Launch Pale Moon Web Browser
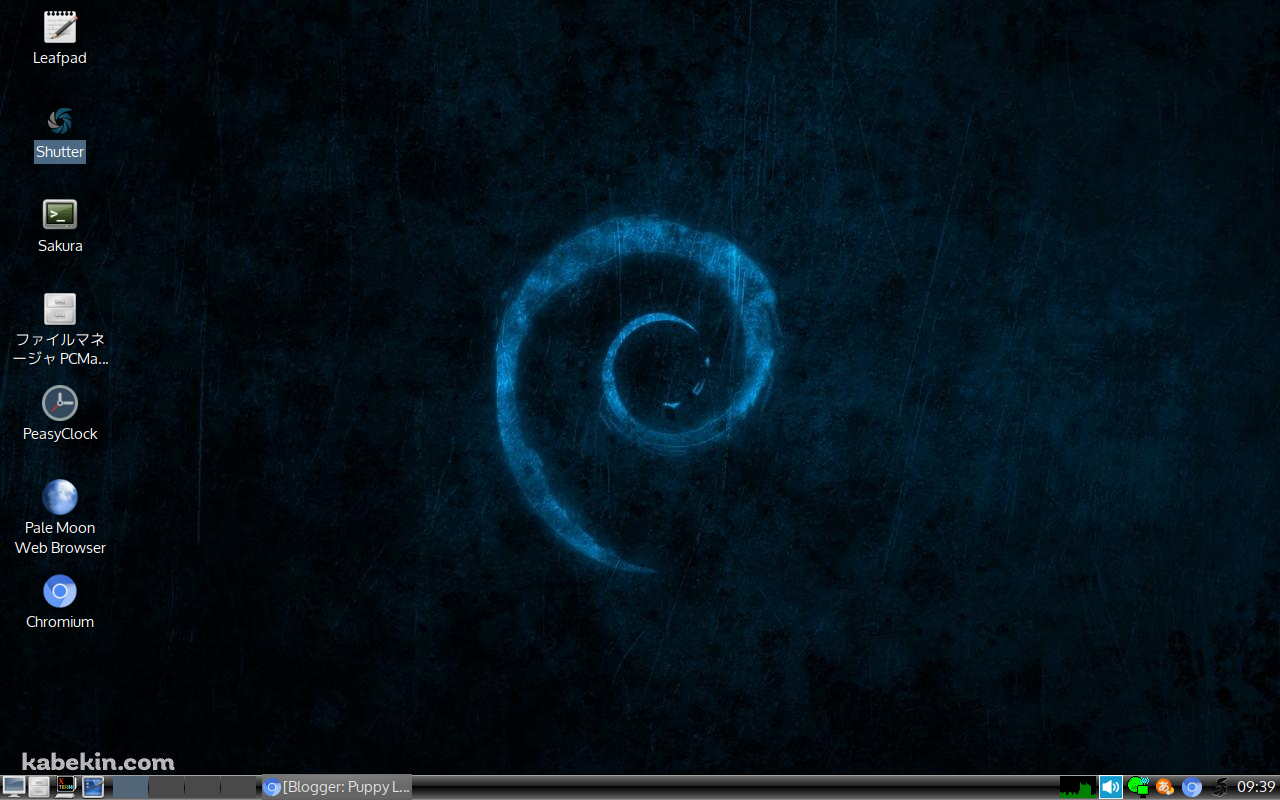1280x800 pixels. [x=59, y=496]
